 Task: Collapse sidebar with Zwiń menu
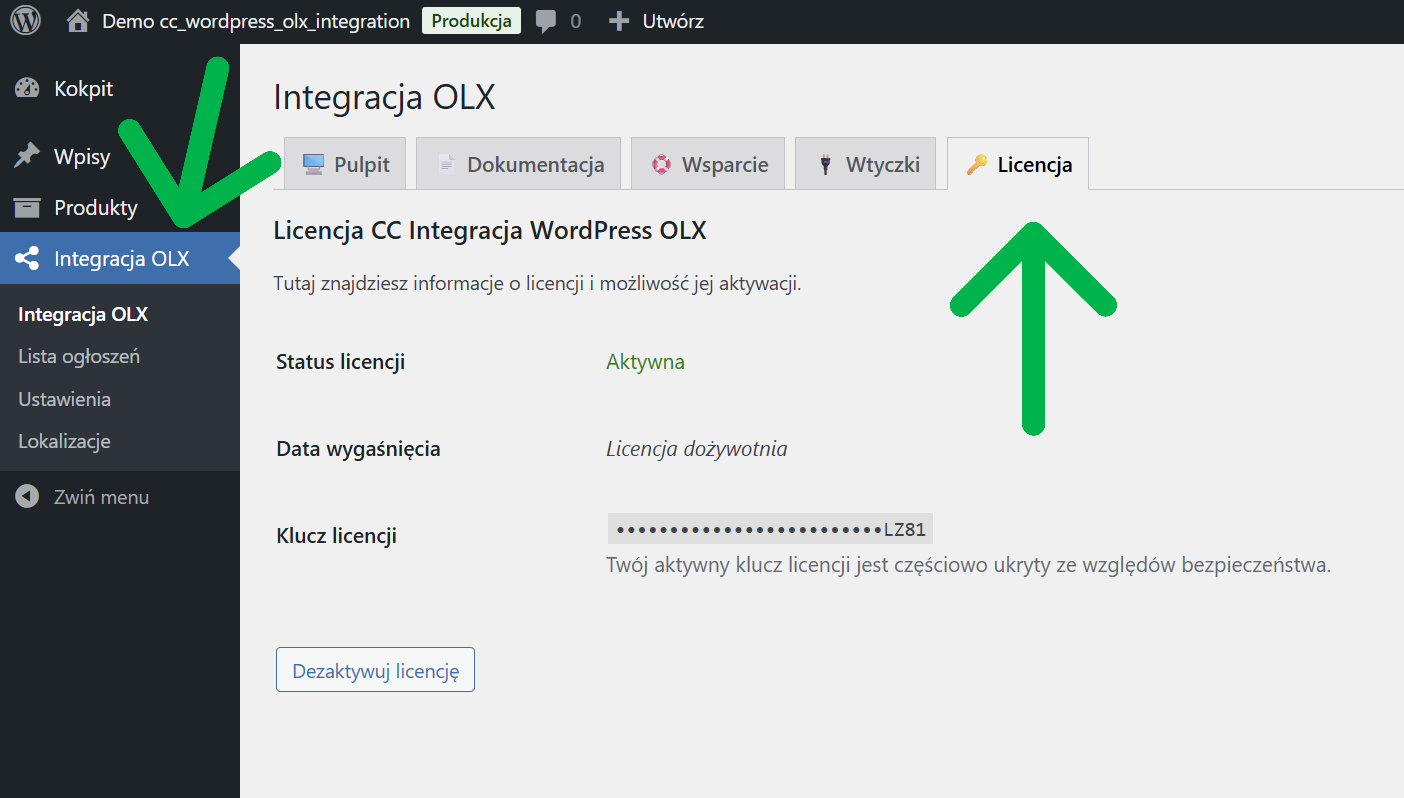pos(101,497)
